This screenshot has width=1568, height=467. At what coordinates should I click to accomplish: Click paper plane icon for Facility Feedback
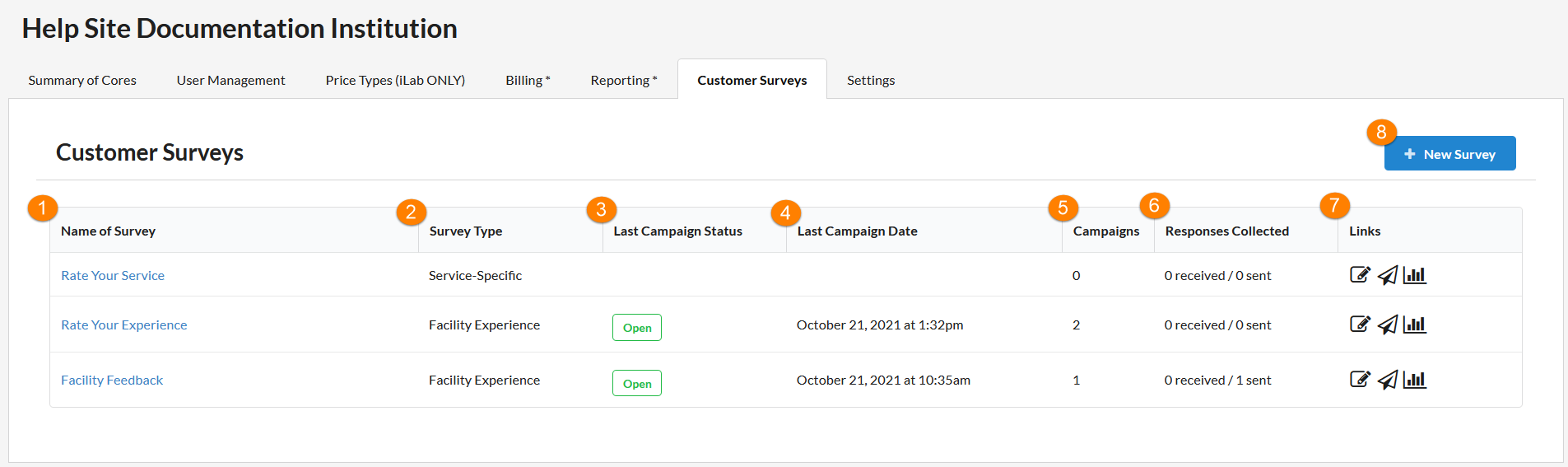pyautogui.click(x=1388, y=380)
